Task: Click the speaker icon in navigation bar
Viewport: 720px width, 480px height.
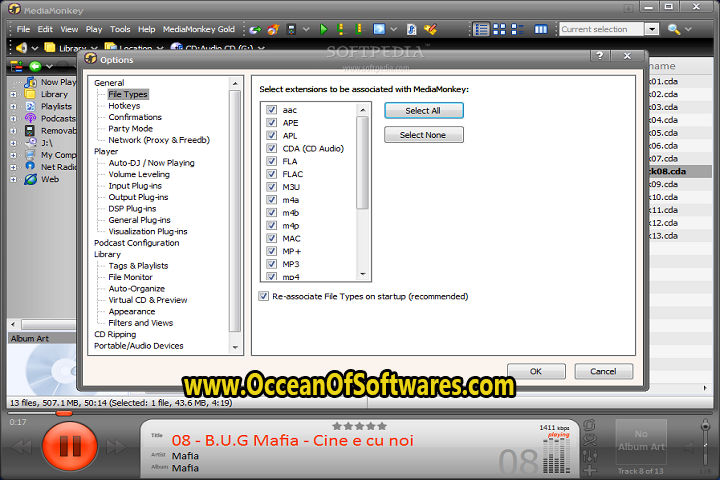Action: [x=22, y=47]
